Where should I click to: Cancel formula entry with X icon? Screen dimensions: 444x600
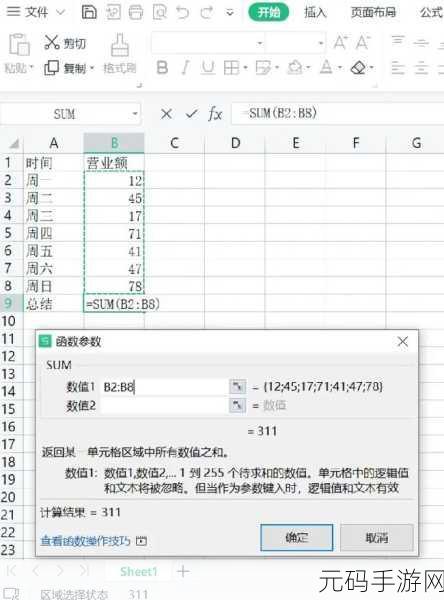166,114
